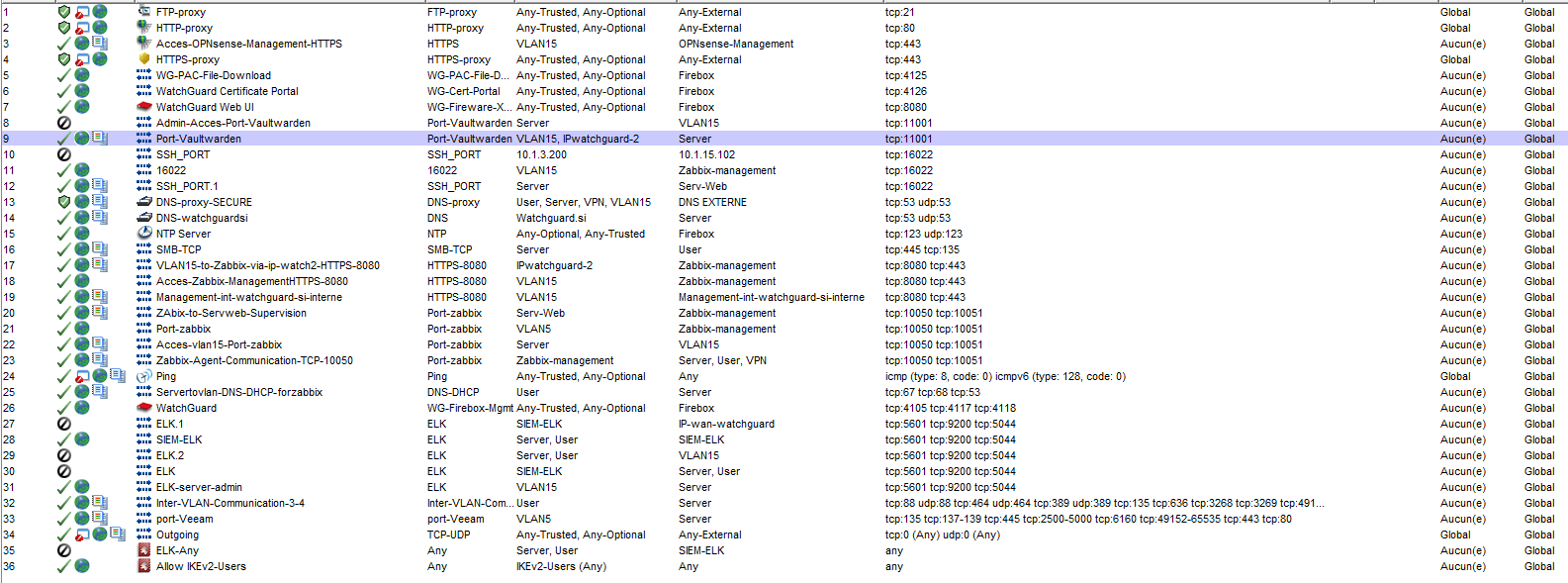The height and width of the screenshot is (583, 1568).
Task: Select the 16022 policy name
Action: 171,170
